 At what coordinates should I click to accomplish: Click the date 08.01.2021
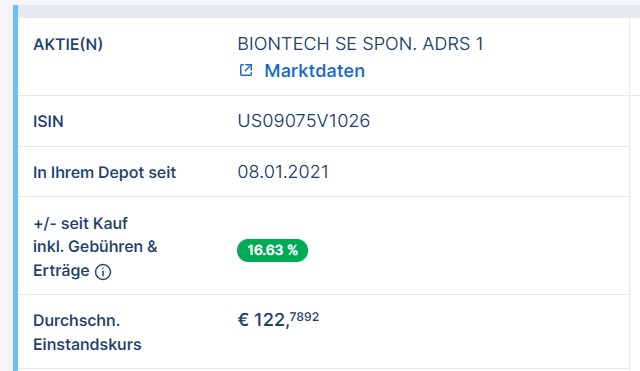tap(283, 172)
